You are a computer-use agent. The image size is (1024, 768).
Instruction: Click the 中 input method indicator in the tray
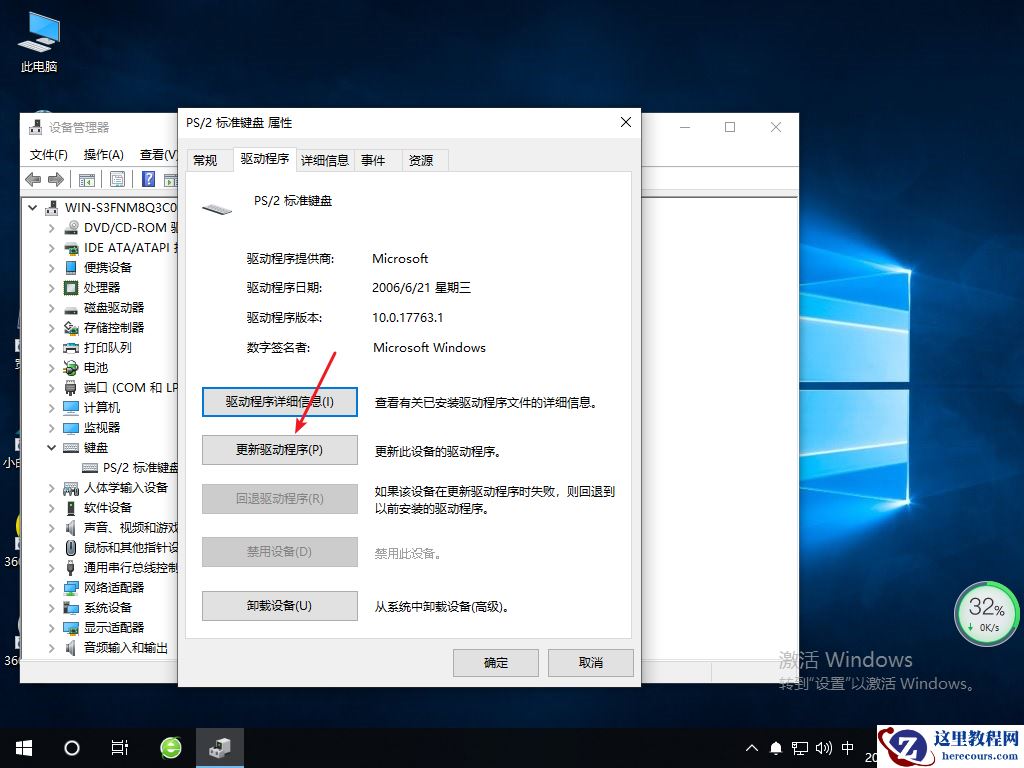[x=847, y=747]
